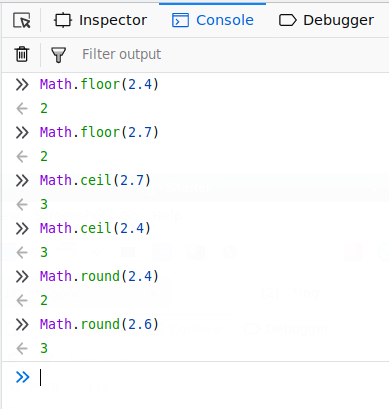
Task: Click the funnel filter icon
Action: click(58, 54)
